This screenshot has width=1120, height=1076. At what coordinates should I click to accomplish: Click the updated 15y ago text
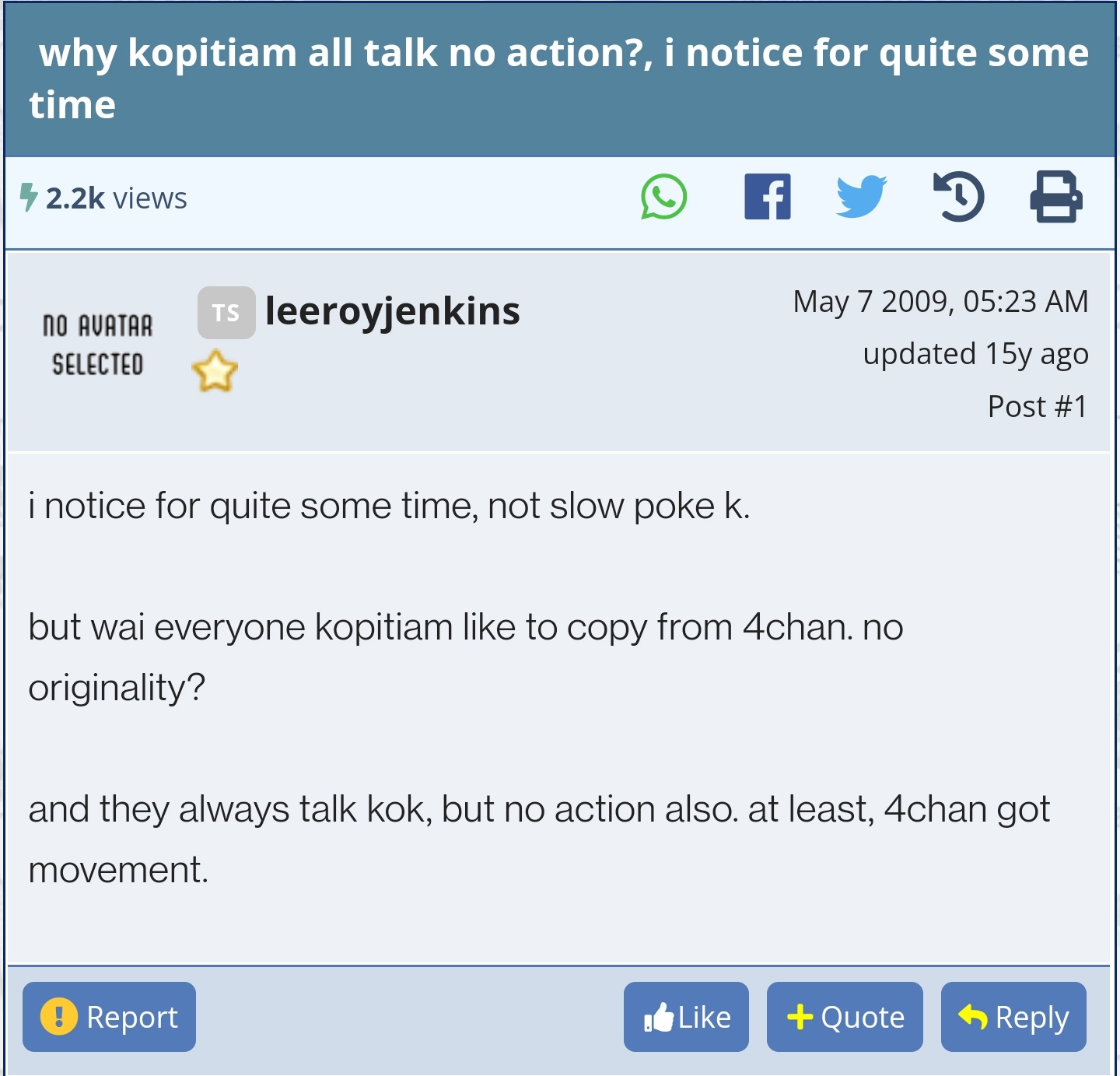coord(975,354)
